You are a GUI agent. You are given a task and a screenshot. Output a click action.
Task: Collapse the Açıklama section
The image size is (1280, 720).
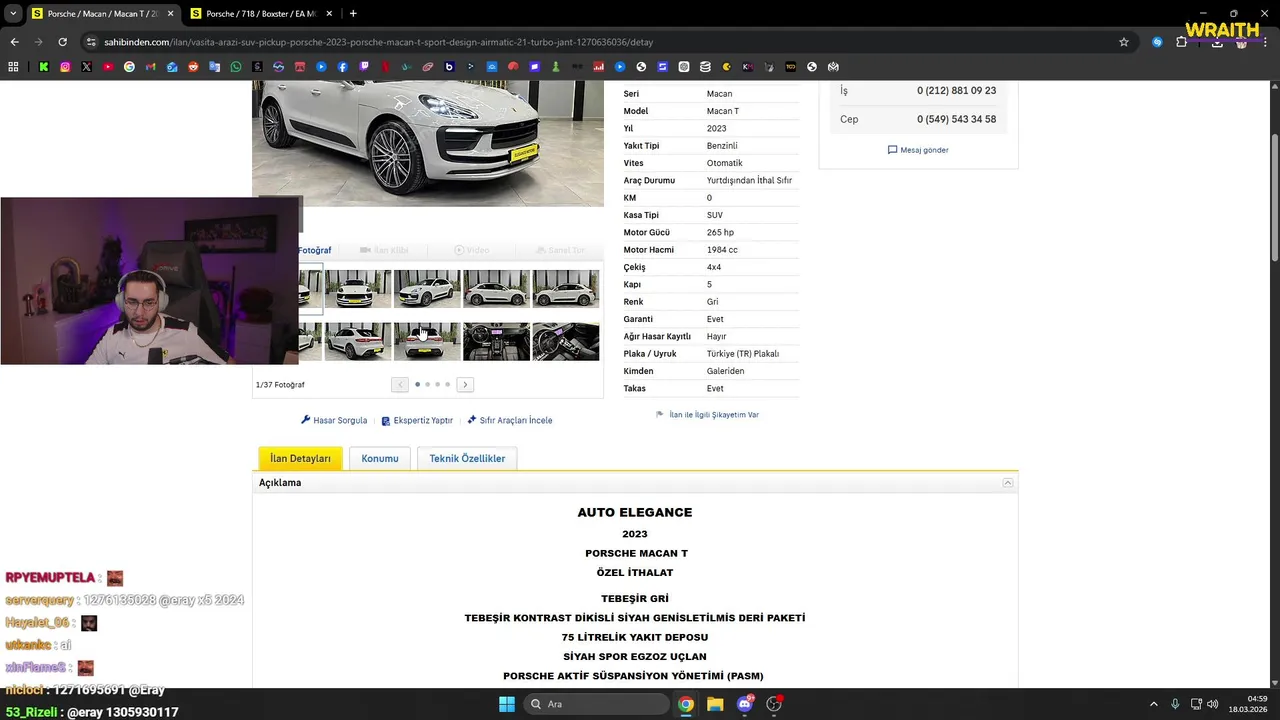pos(1008,483)
